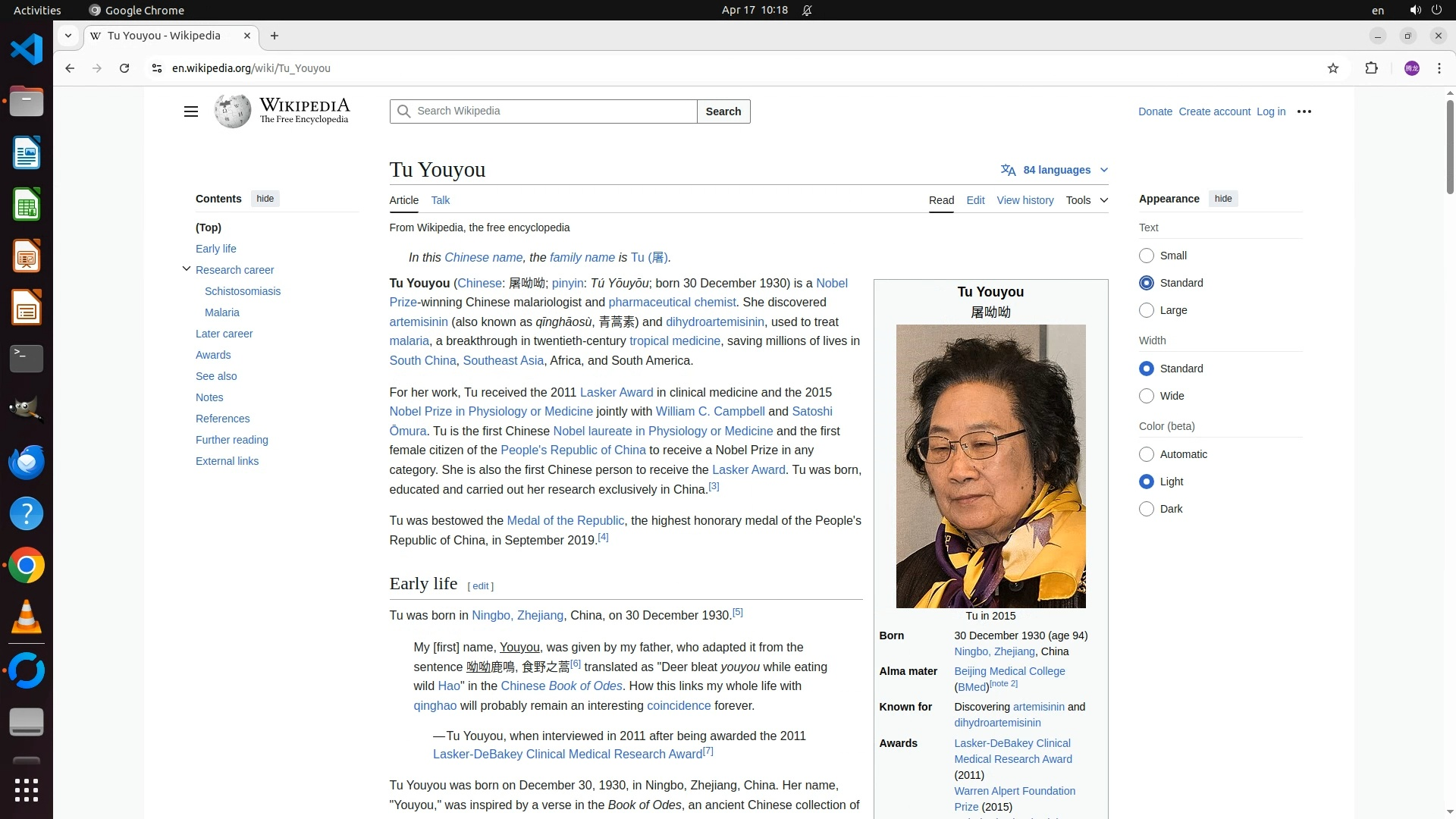Select the Small text size option
The height and width of the screenshot is (819, 1456).
coord(1147,256)
